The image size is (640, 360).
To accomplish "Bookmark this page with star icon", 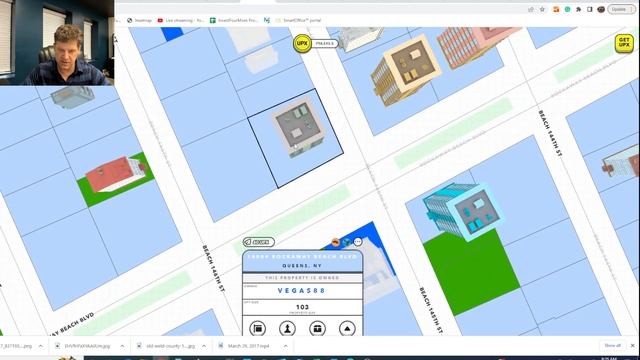I will pyautogui.click(x=542, y=9).
